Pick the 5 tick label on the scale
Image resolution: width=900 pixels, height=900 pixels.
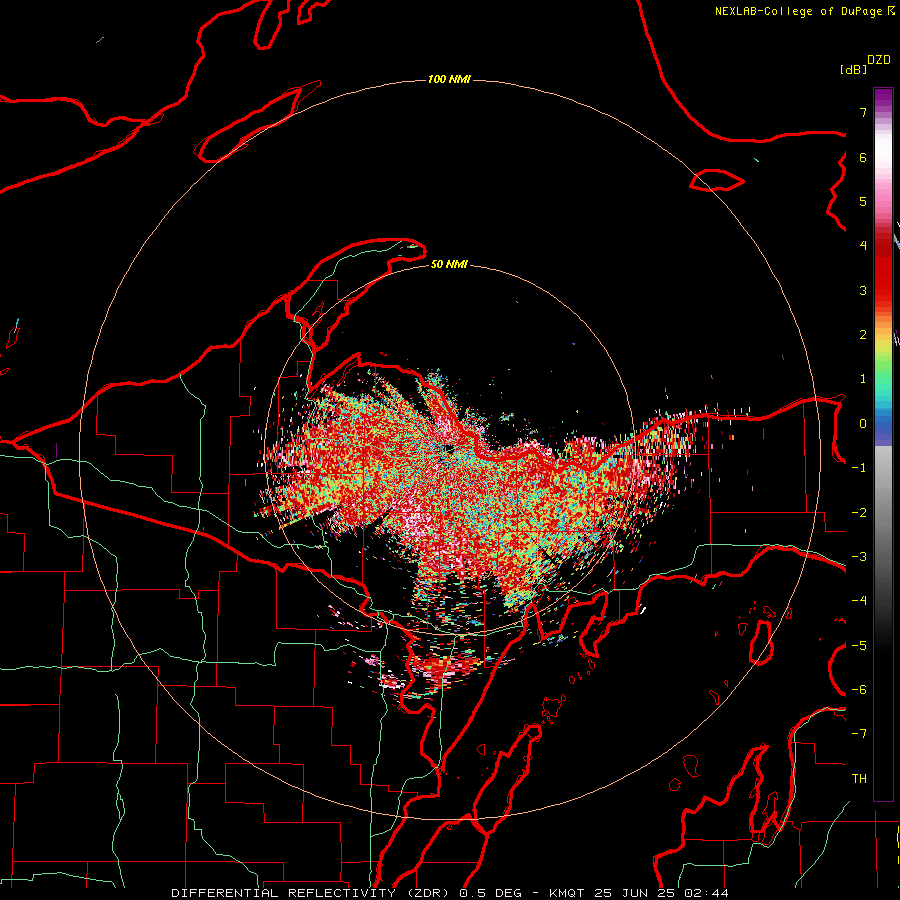click(x=863, y=201)
